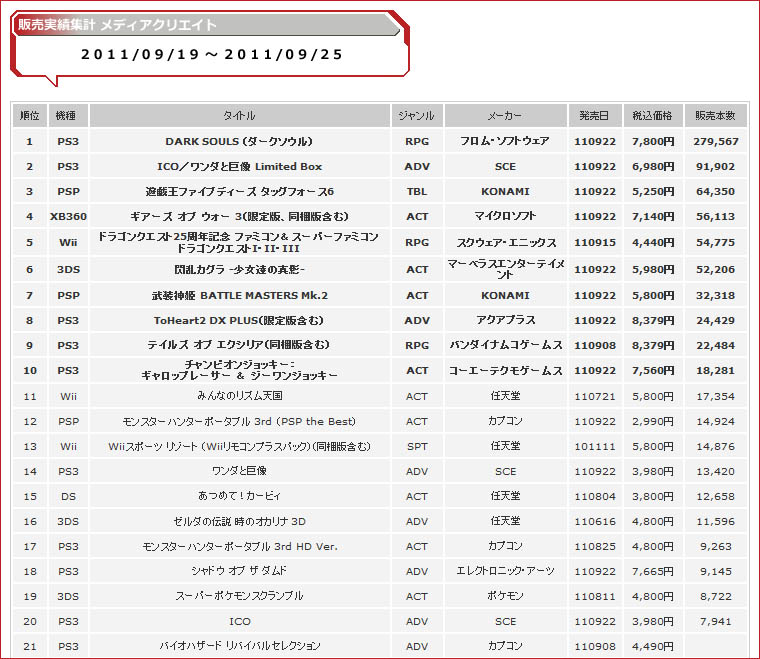
Task: Click the 順位 column header
Action: [30, 115]
